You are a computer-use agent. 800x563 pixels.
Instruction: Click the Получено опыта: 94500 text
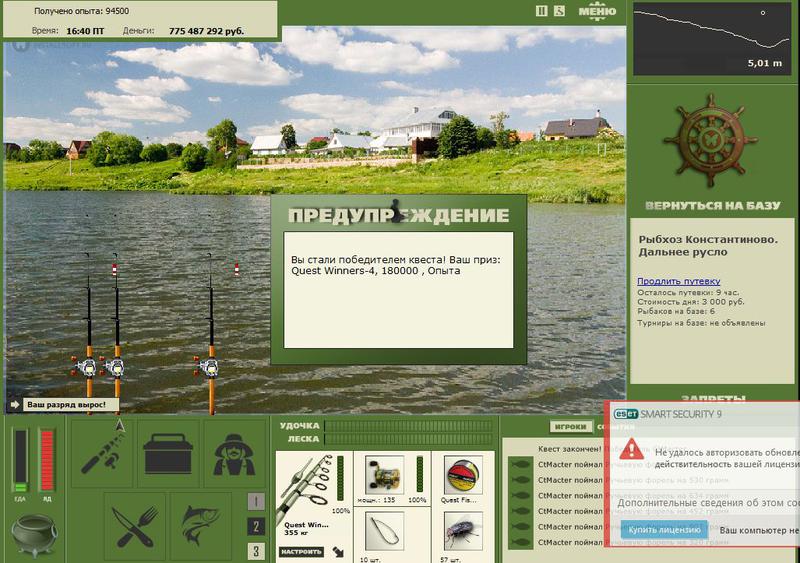(81, 11)
